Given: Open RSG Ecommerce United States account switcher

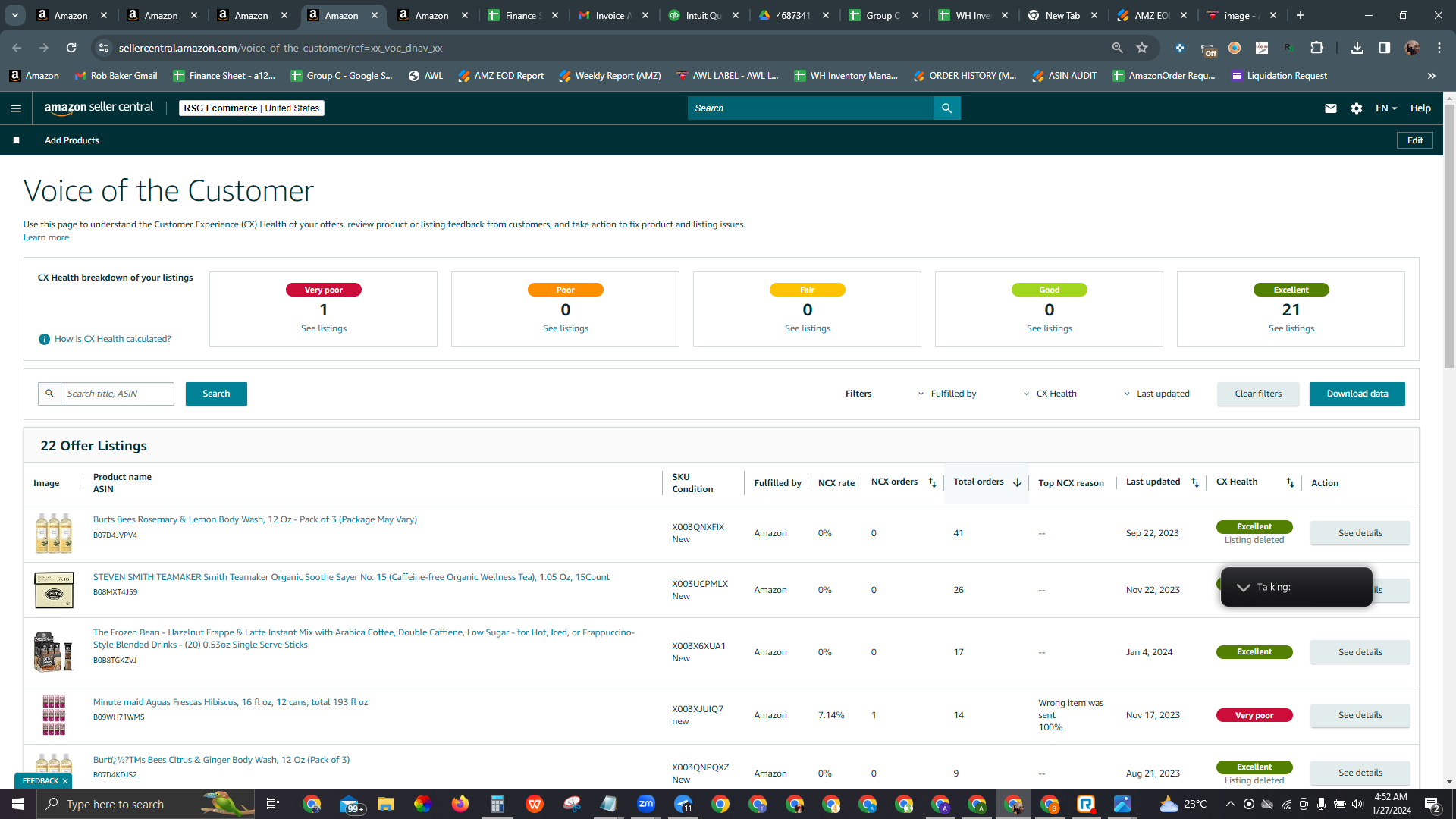Looking at the screenshot, I should 252,108.
